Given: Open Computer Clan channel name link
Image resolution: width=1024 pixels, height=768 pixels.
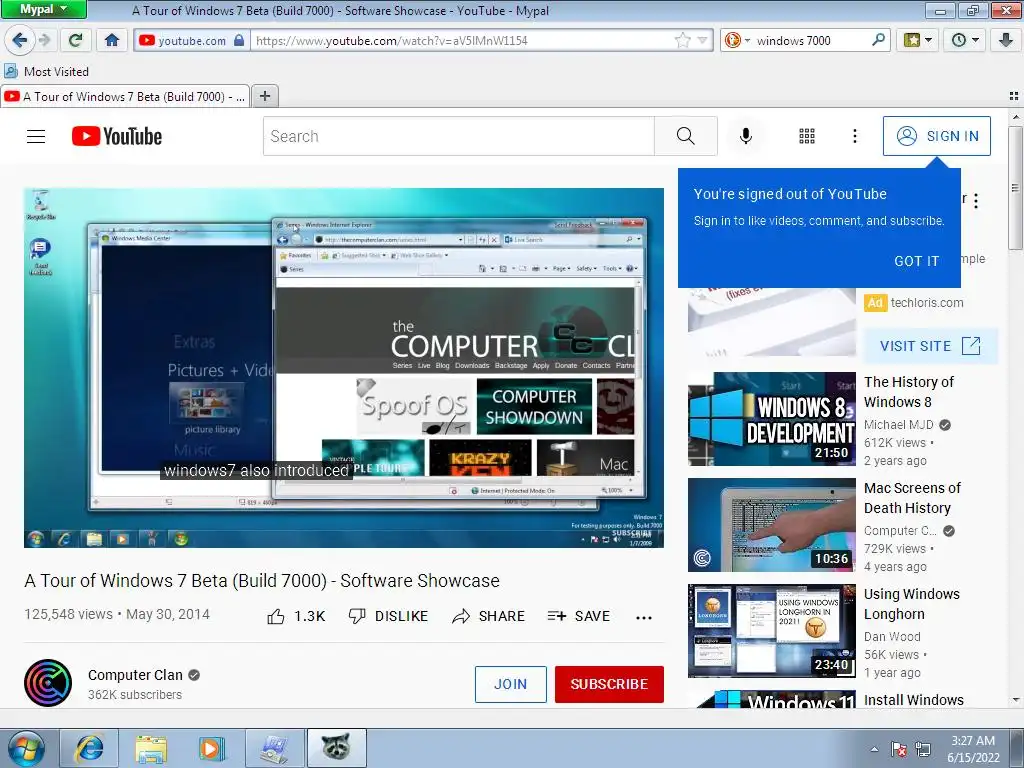Looking at the screenshot, I should coord(136,675).
